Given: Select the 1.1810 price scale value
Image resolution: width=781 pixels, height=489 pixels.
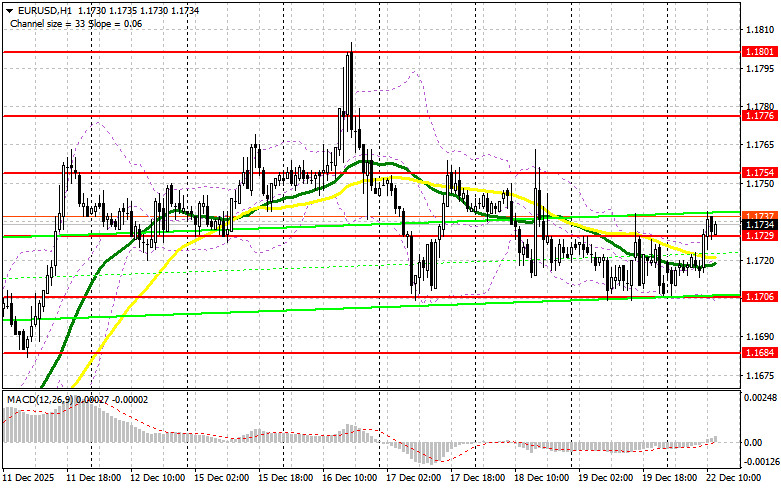Looking at the screenshot, I should coord(760,30).
